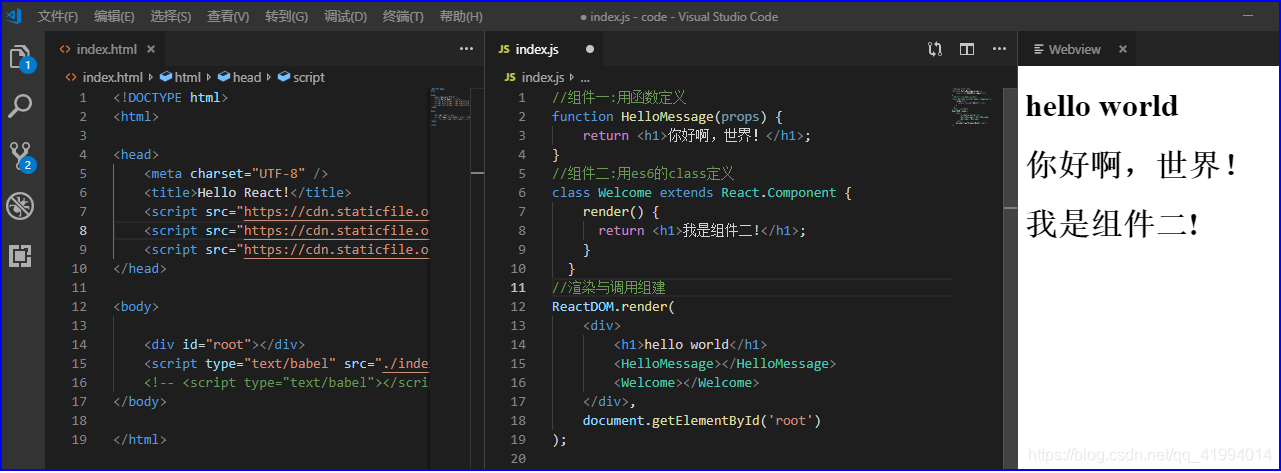Click the <title>Hello React!</title> line
The height and width of the screenshot is (473, 1281).
point(248,193)
